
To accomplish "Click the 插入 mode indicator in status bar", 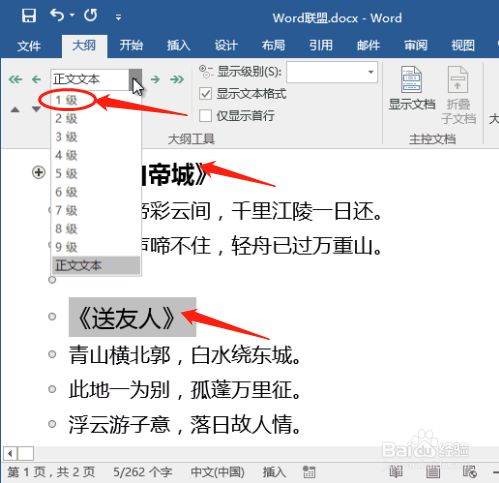I will tap(274, 472).
